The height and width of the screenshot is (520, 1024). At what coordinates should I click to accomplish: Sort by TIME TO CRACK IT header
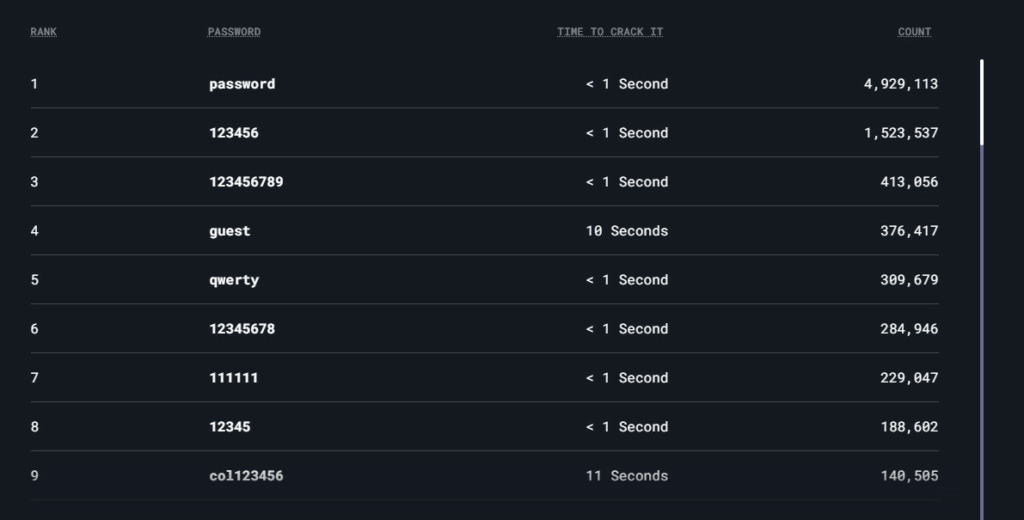coord(610,32)
